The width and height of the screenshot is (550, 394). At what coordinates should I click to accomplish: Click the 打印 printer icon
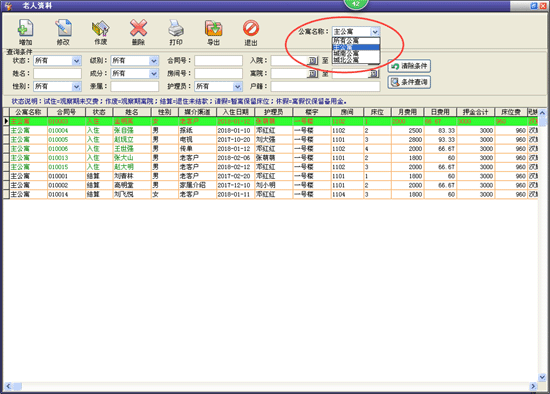[176, 28]
